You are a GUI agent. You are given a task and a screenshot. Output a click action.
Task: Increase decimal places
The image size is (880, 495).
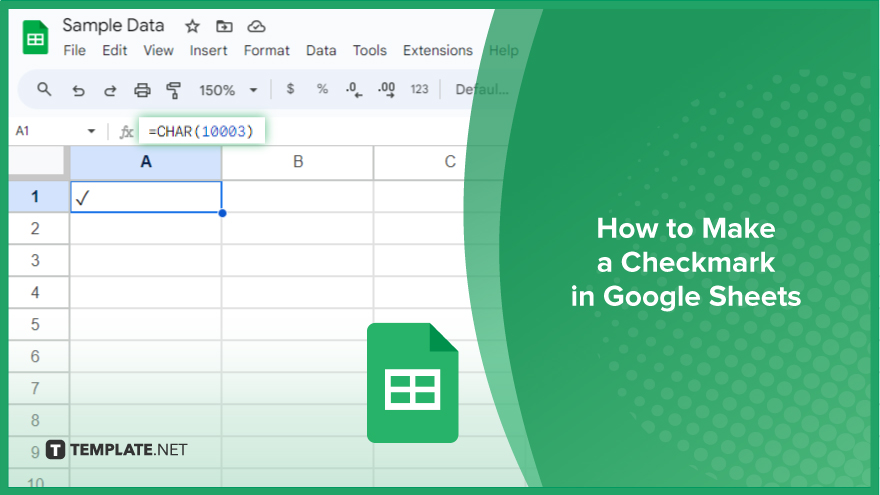click(386, 89)
